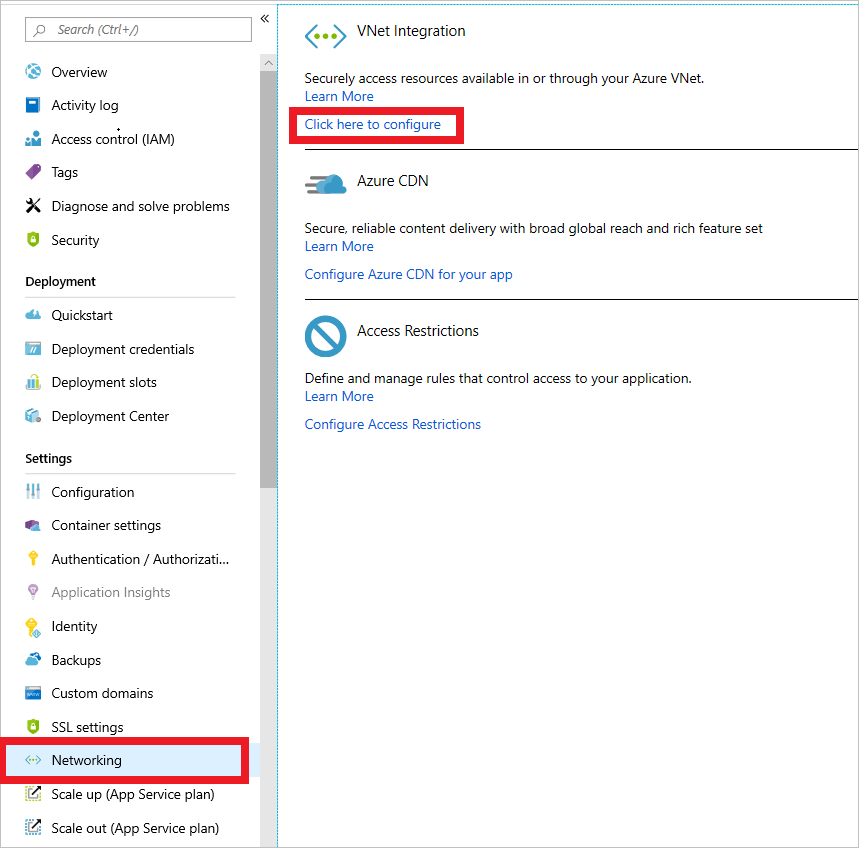The width and height of the screenshot is (859, 848).
Task: Click the Backups cloud icon
Action: (x=33, y=659)
